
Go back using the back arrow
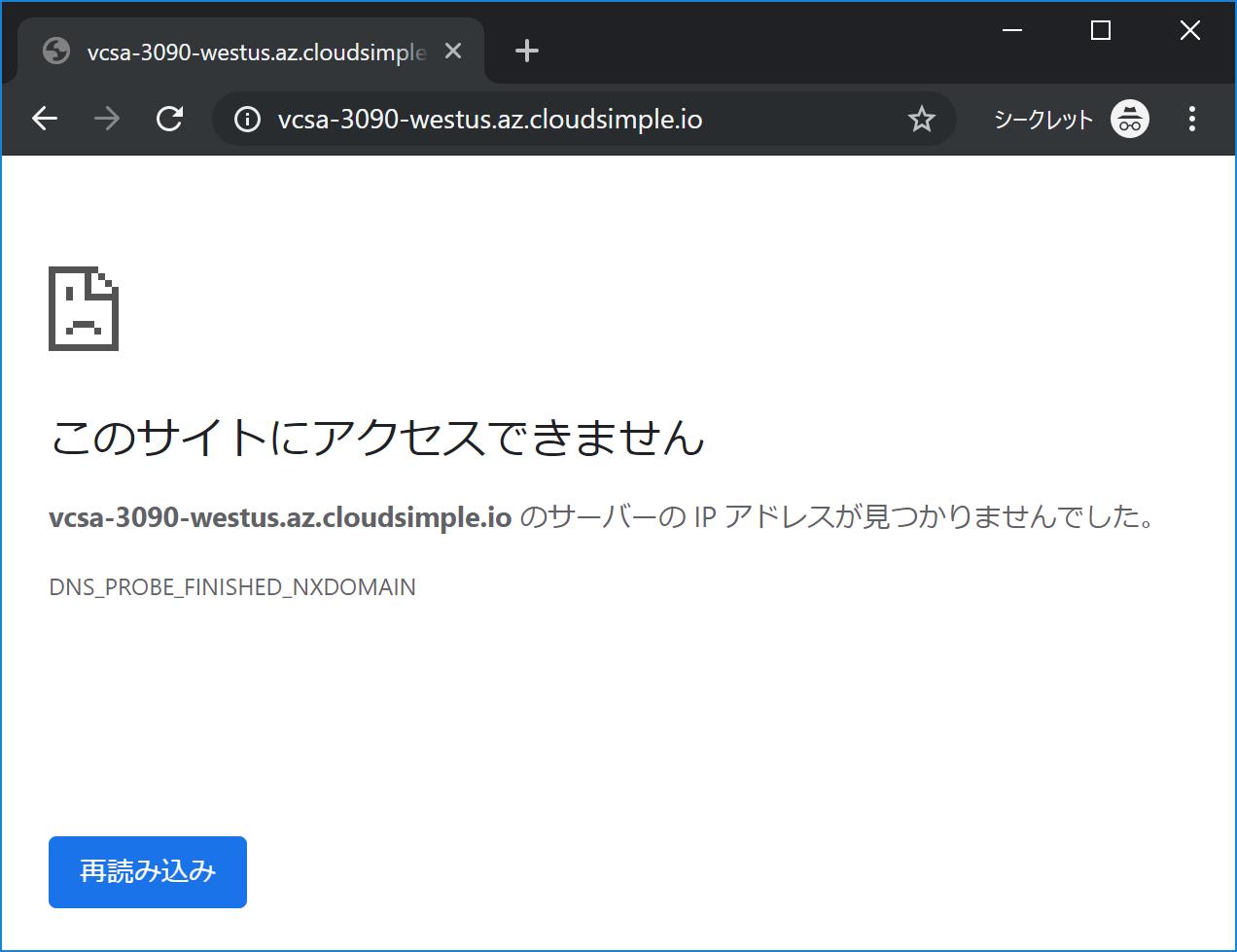coord(45,119)
